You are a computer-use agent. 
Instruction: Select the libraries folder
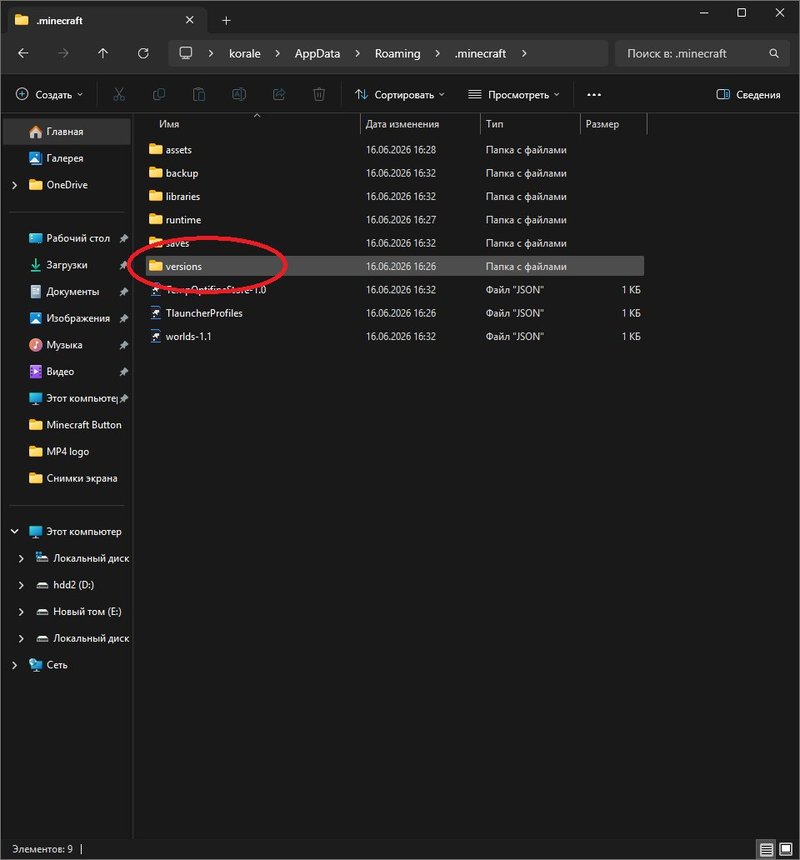click(395, 196)
